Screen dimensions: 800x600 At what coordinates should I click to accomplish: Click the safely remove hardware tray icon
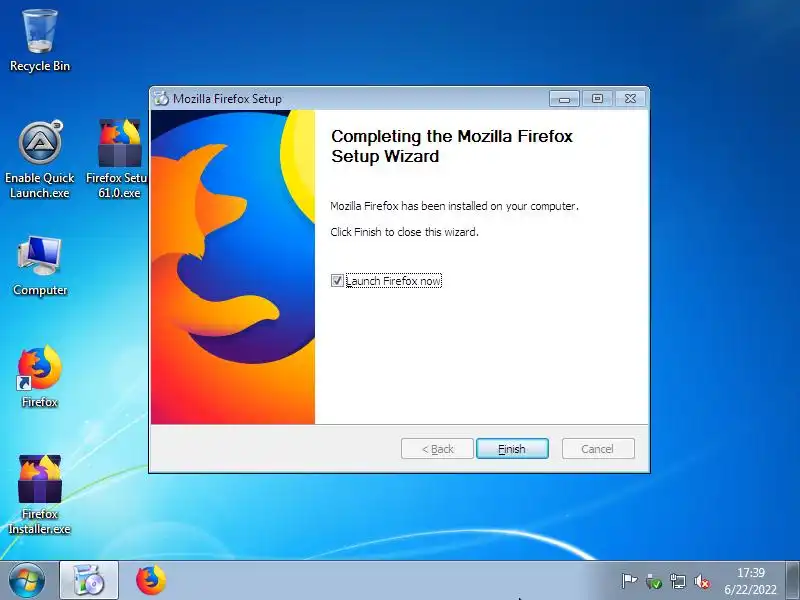[x=654, y=581]
